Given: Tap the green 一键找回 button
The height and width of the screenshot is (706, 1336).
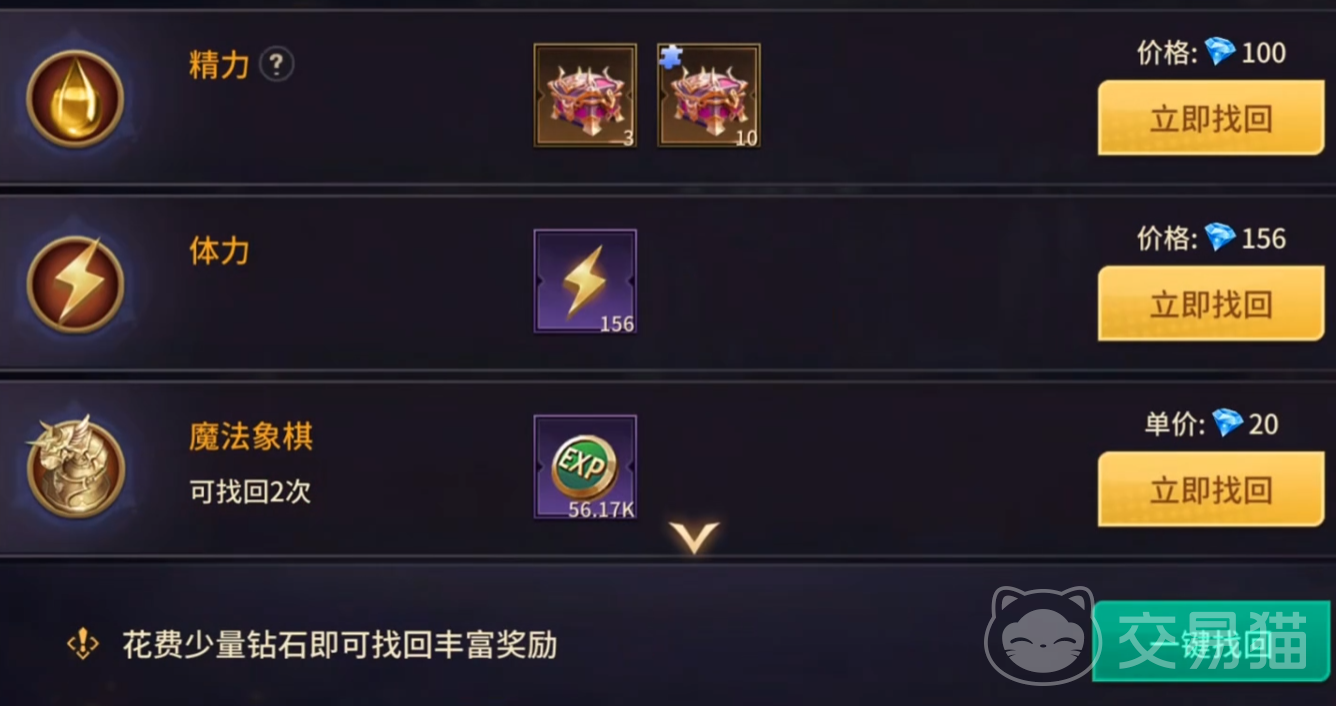Looking at the screenshot, I should point(1212,642).
